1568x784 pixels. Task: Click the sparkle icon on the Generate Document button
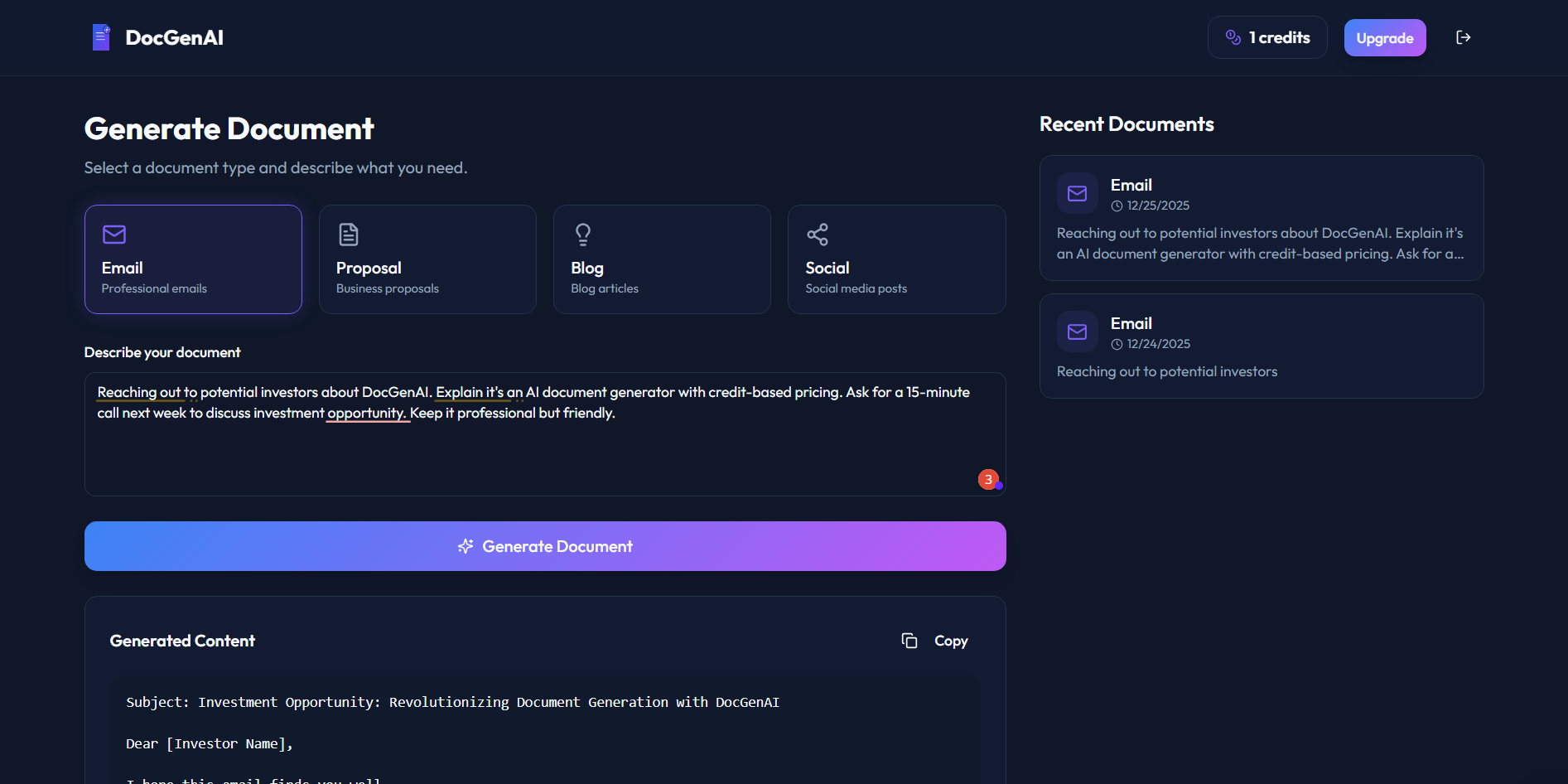tap(466, 546)
